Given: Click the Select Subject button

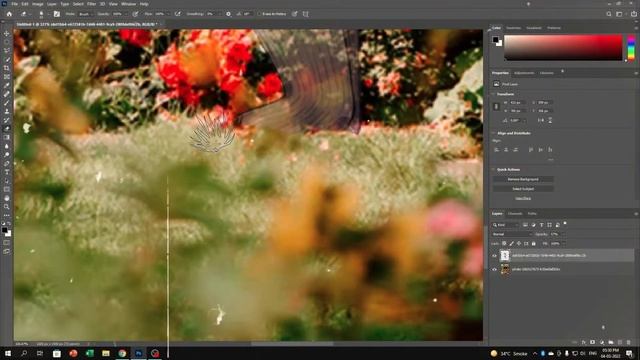Looking at the screenshot, I should [x=523, y=189].
